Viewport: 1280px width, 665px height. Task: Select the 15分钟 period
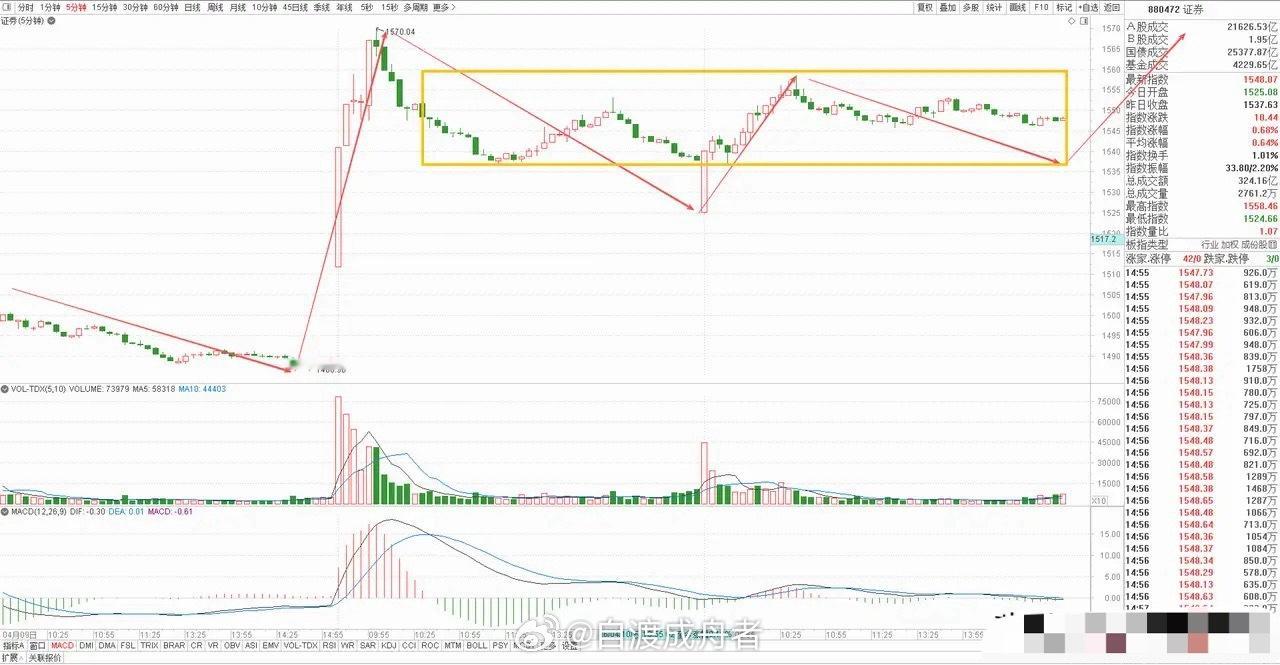point(105,7)
